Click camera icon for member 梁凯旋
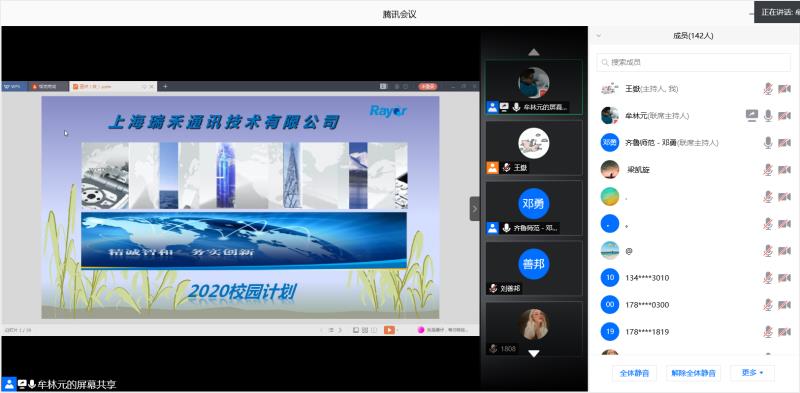Viewport: 800px width, 393px height. tap(784, 170)
